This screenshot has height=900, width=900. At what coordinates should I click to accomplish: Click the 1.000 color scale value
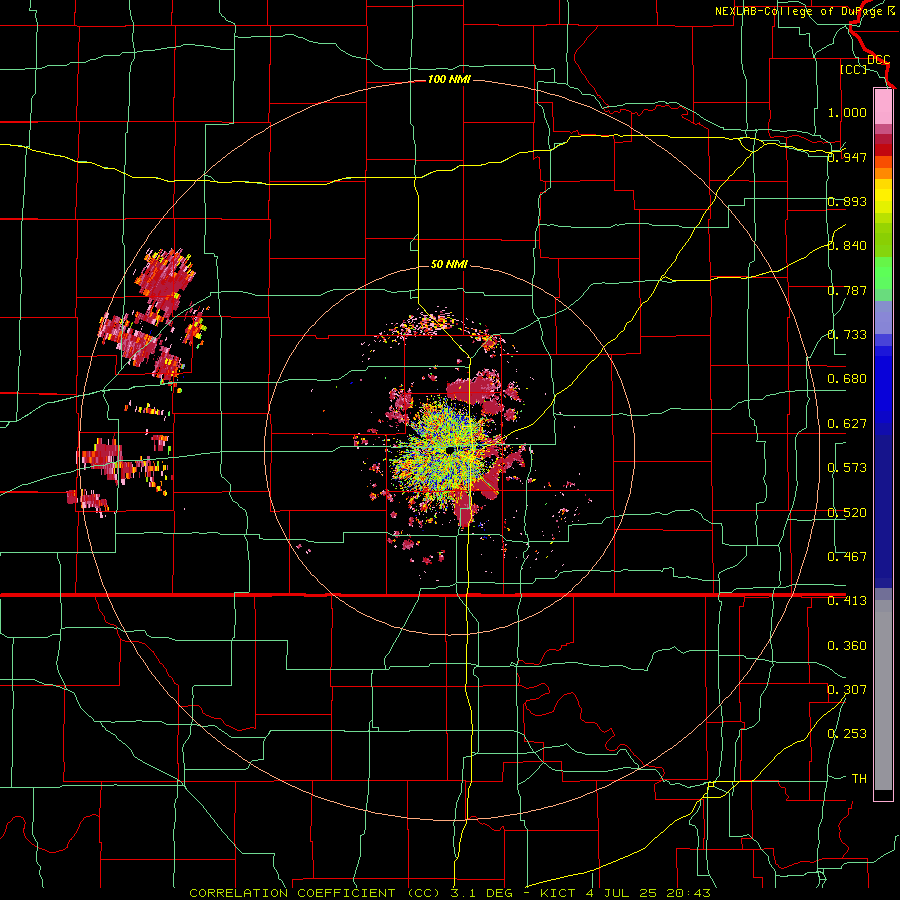coord(847,112)
